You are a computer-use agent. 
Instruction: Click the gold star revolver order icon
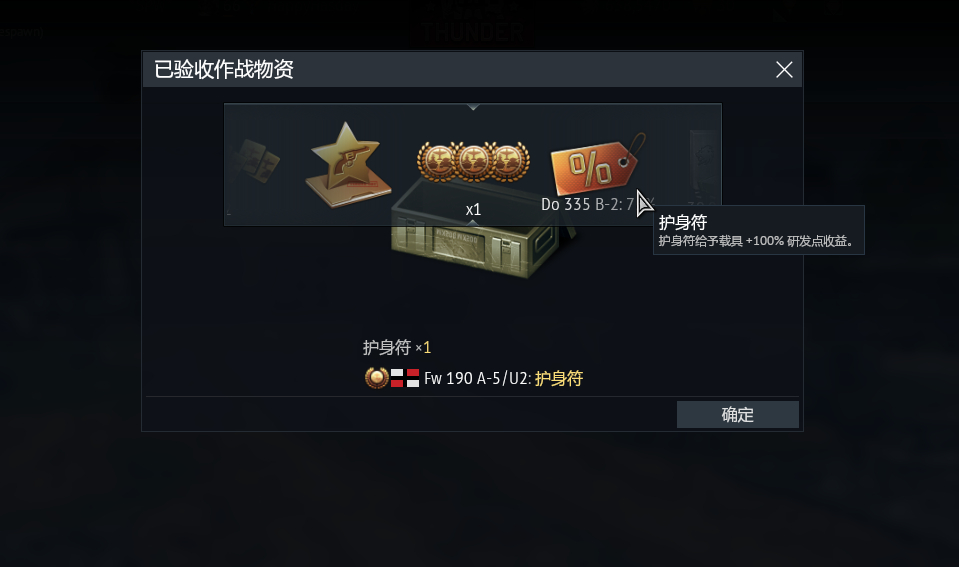click(x=348, y=164)
